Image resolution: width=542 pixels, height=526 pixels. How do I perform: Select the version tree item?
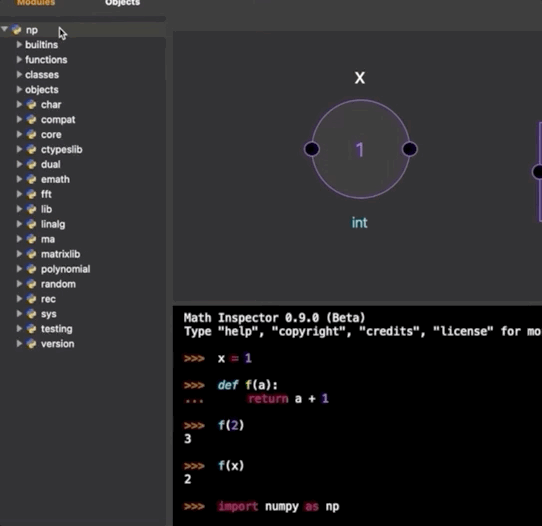(57, 344)
